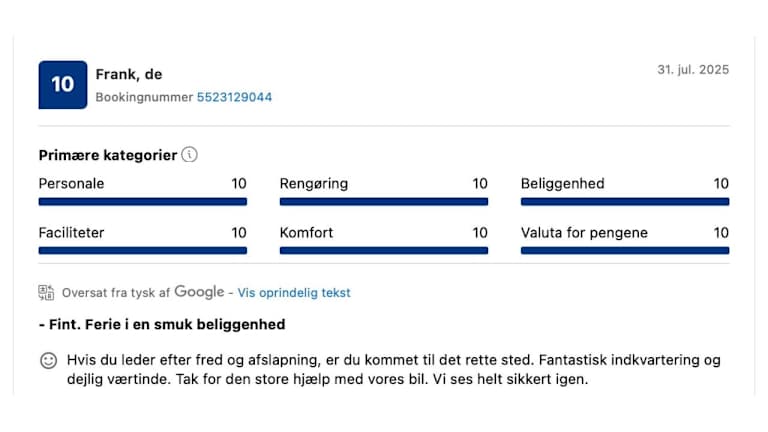
Task: Click the Valuta for pengene label
Action: 584,233
